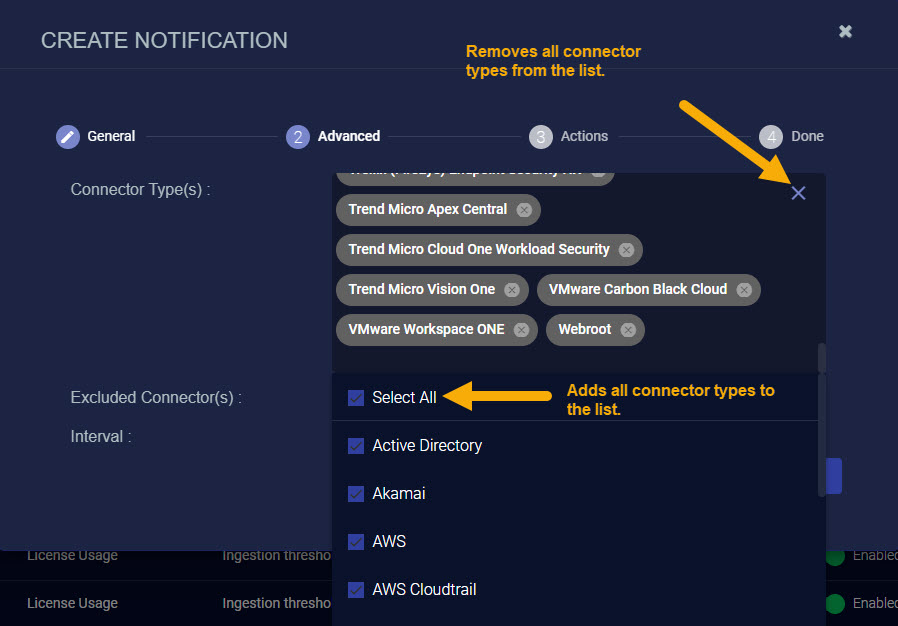Remove the Webroot connector tag

point(628,330)
